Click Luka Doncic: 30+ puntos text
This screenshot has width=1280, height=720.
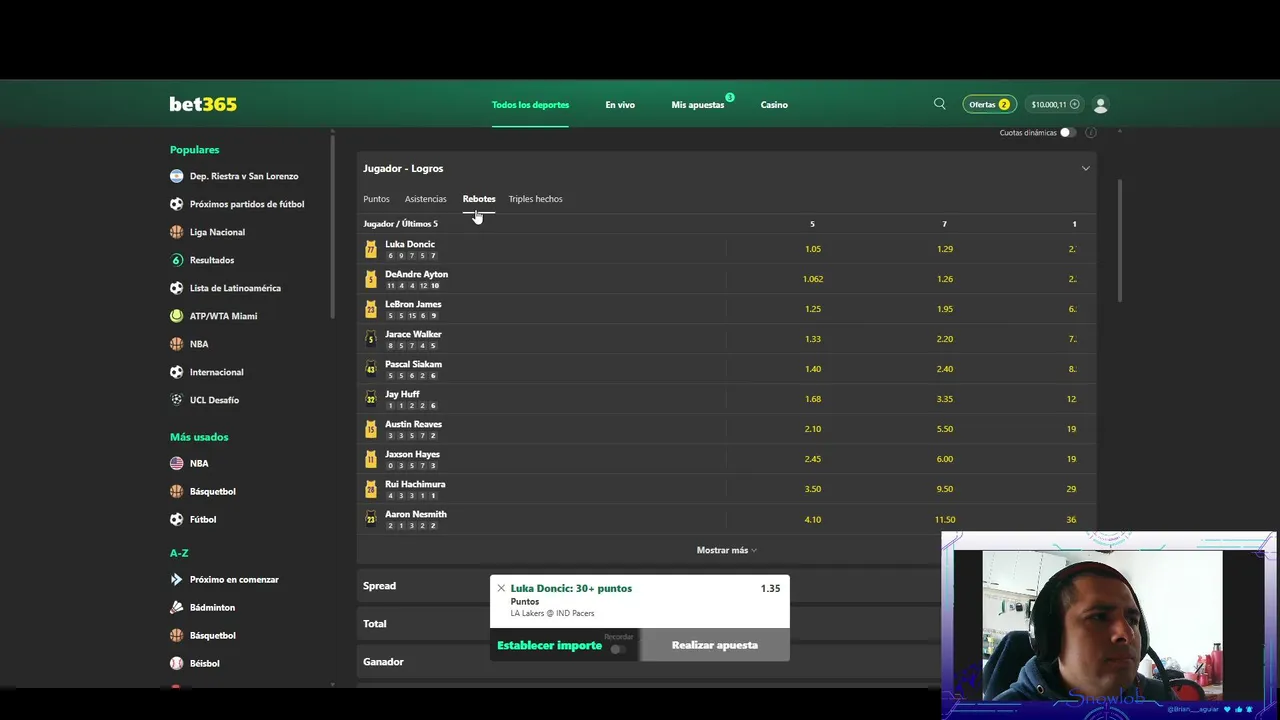[571, 588]
